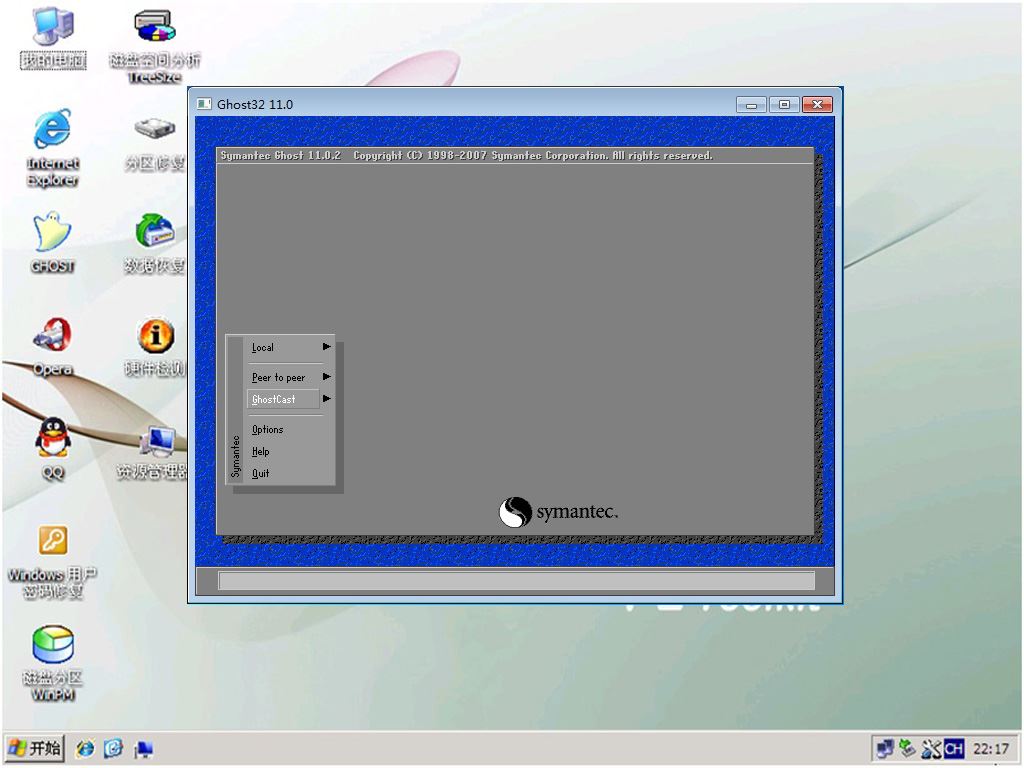Screen dimensions: 1024x768
Task: Click the second quick launch browser icon
Action: pyautogui.click(x=114, y=748)
